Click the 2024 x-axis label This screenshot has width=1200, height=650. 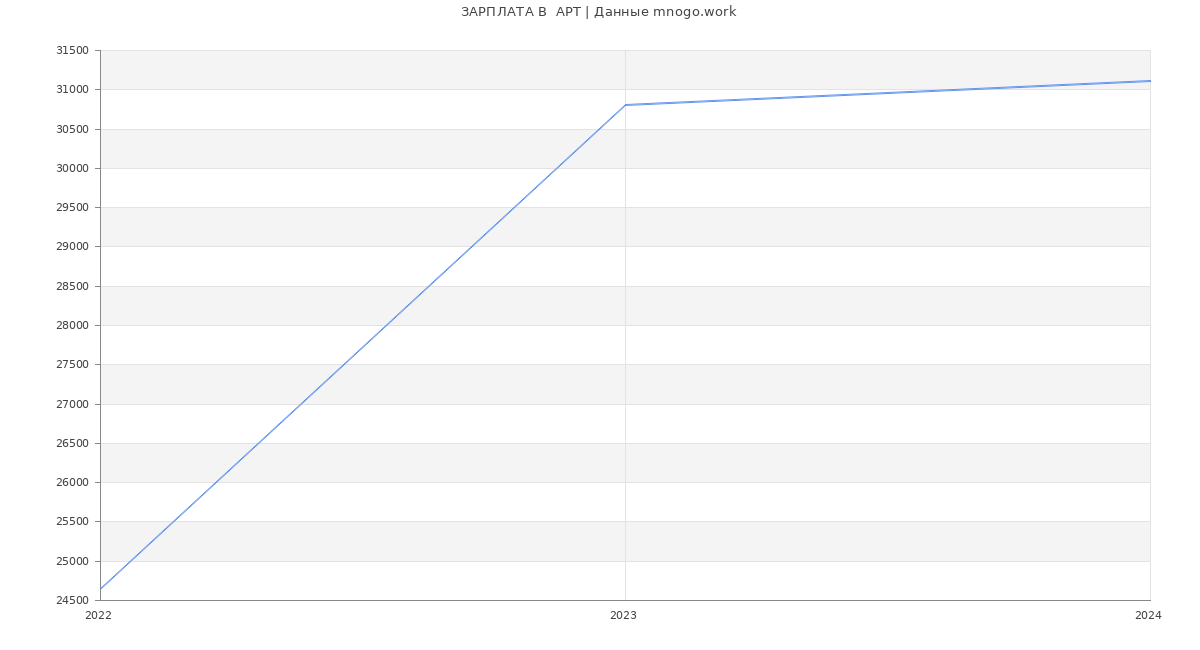1147,616
